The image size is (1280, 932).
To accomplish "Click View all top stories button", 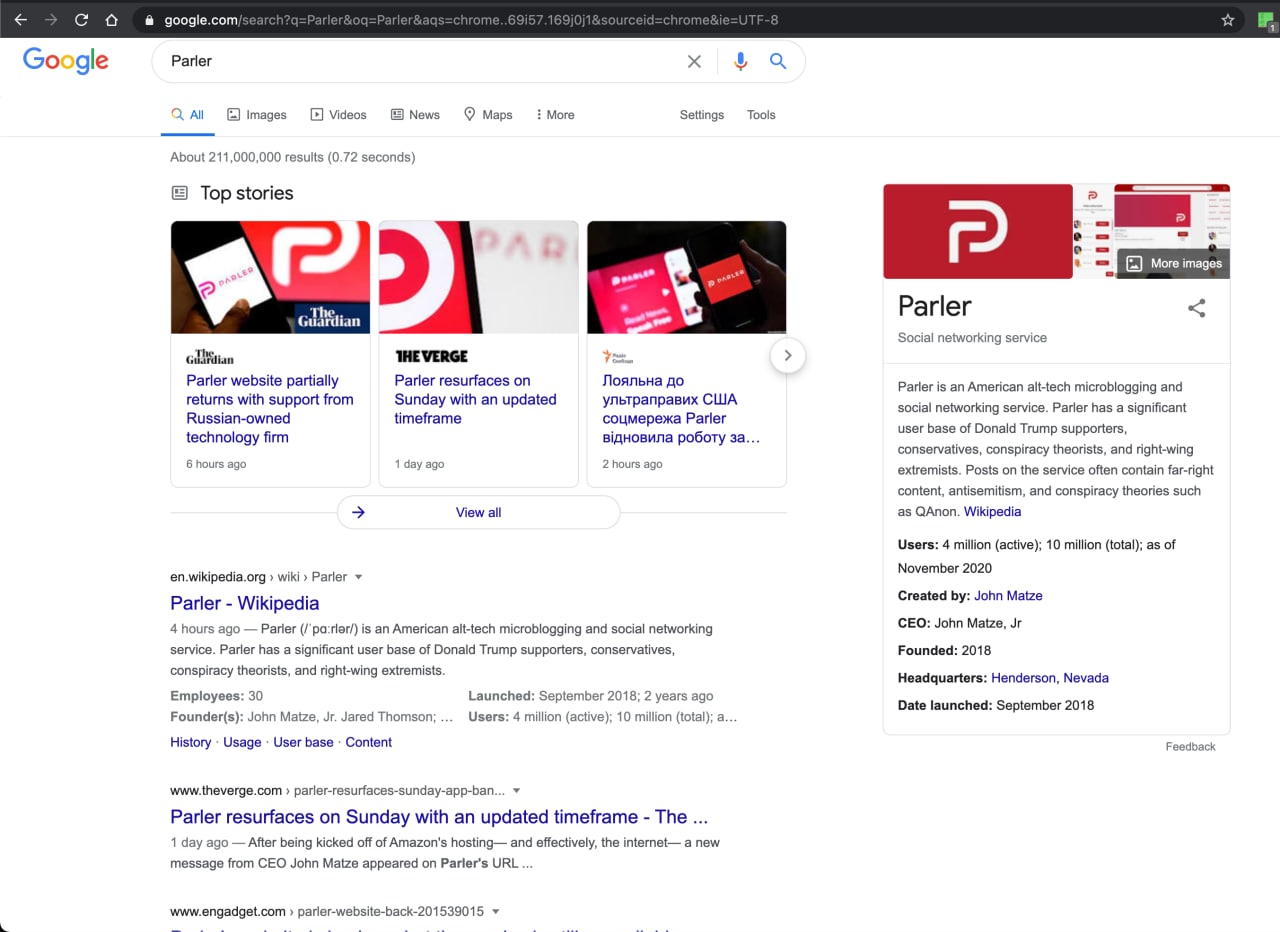I will click(x=478, y=512).
